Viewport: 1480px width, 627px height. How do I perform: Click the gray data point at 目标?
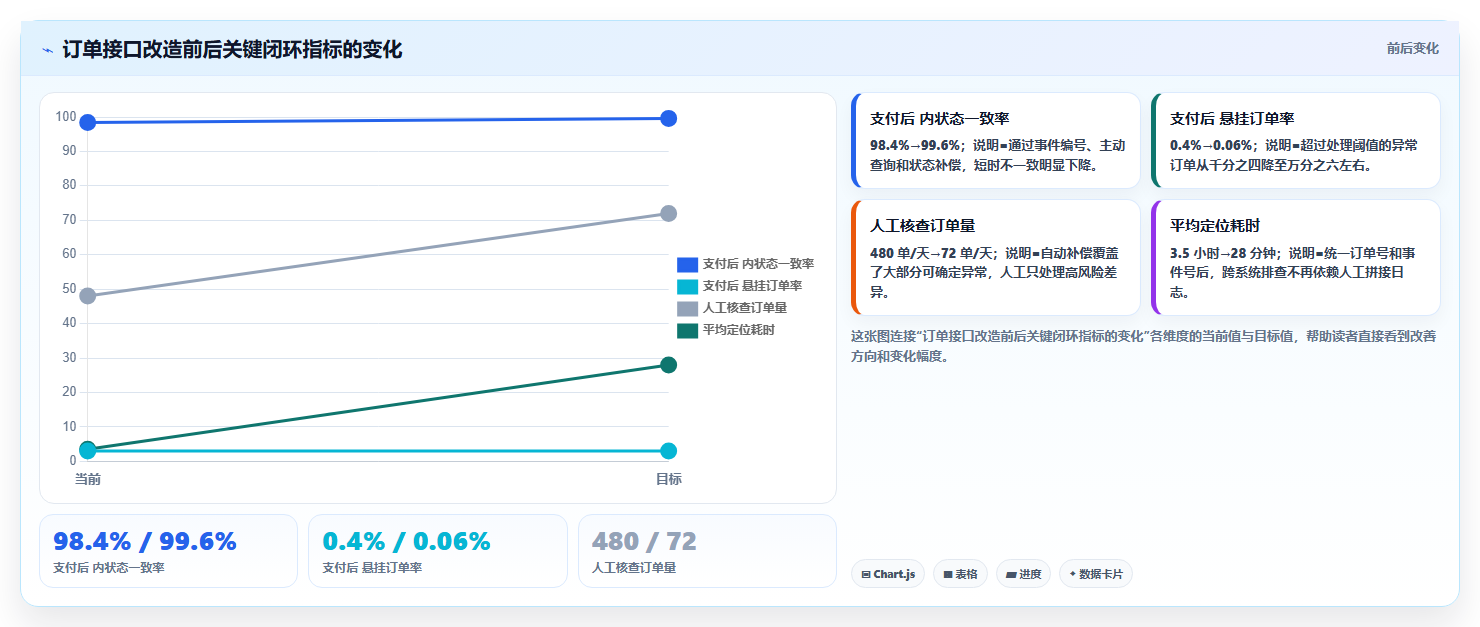669,213
